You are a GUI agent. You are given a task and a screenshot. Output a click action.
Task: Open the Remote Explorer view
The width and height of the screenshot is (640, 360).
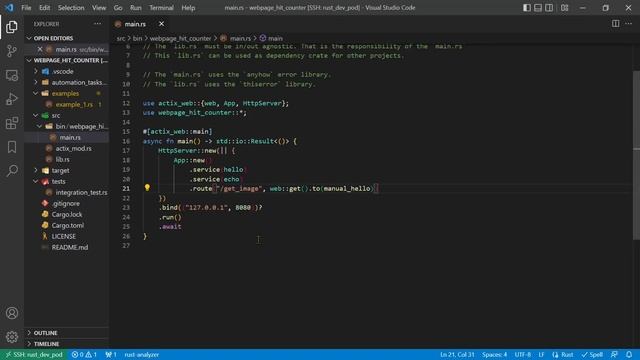(12, 75)
